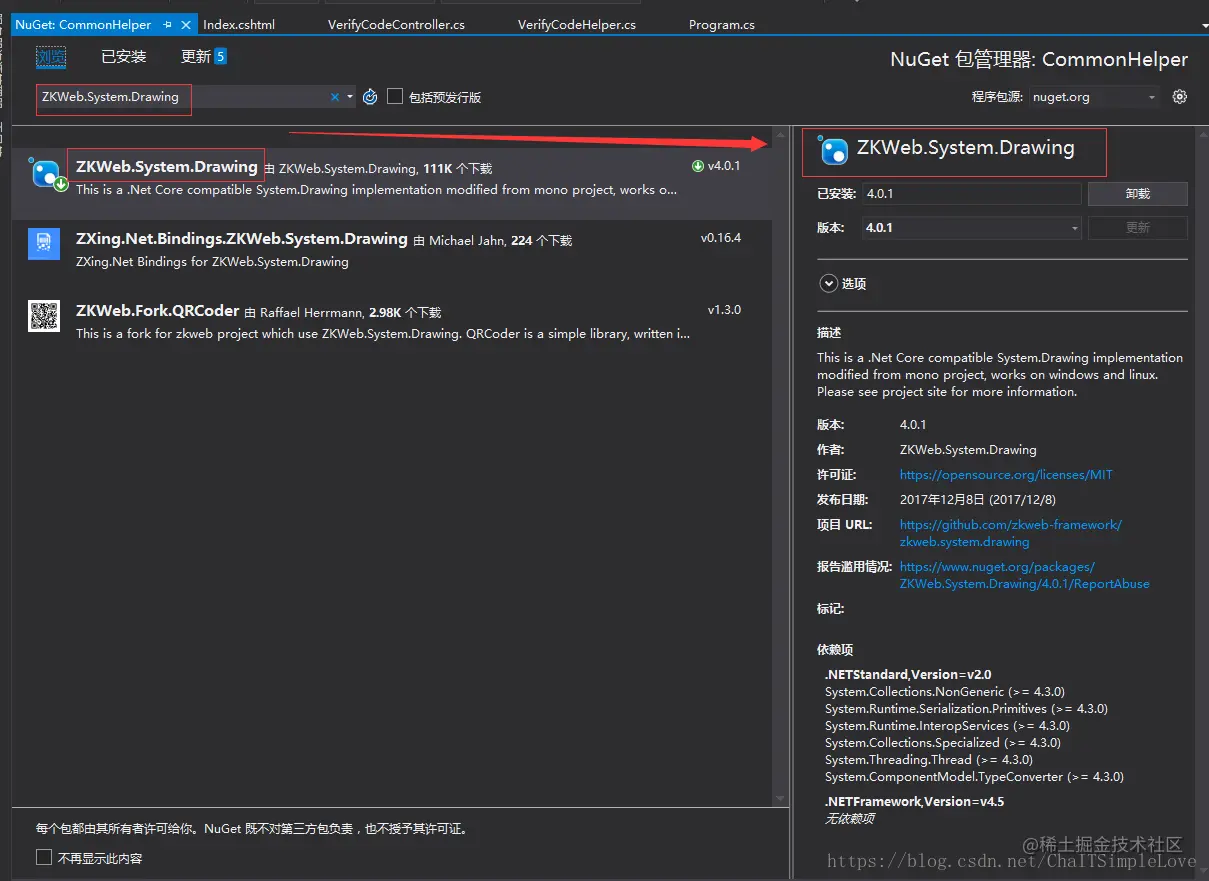Open the GitHub project URL link

[1011, 533]
